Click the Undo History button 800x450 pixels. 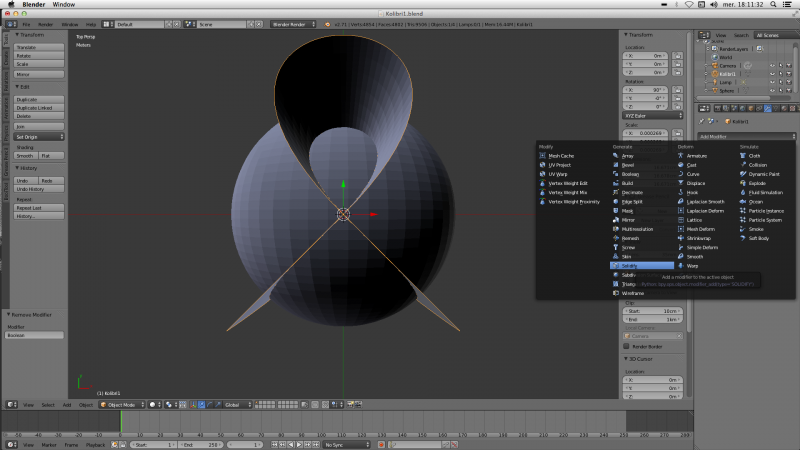39,189
